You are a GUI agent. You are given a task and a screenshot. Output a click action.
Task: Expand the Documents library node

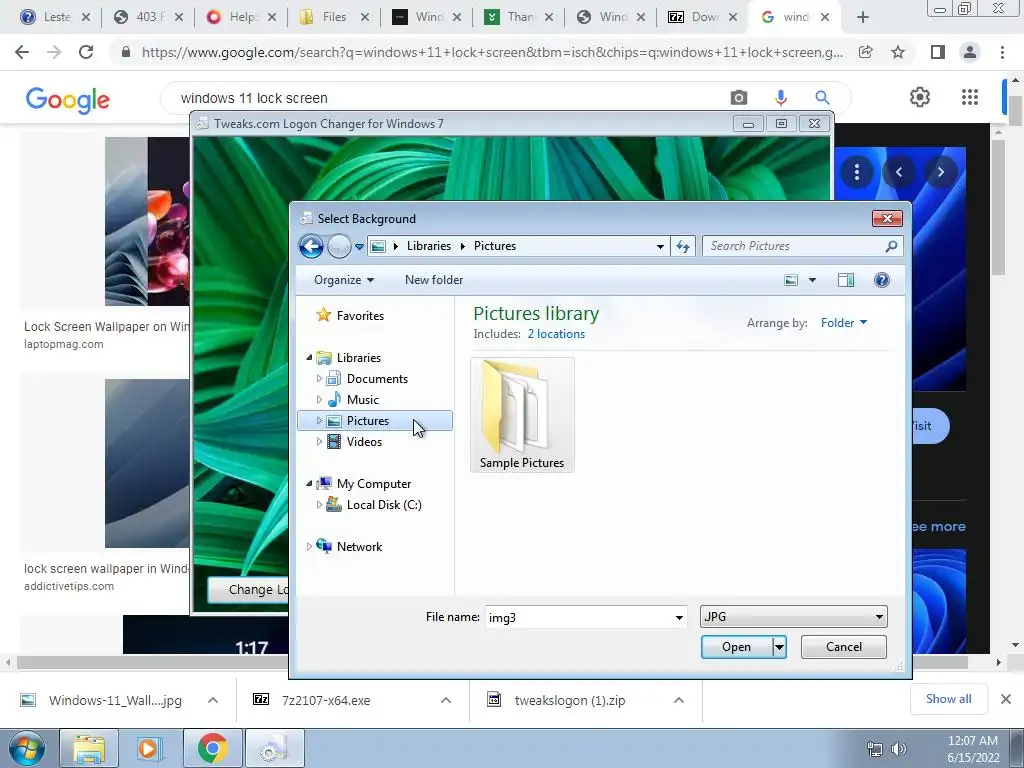click(x=319, y=378)
